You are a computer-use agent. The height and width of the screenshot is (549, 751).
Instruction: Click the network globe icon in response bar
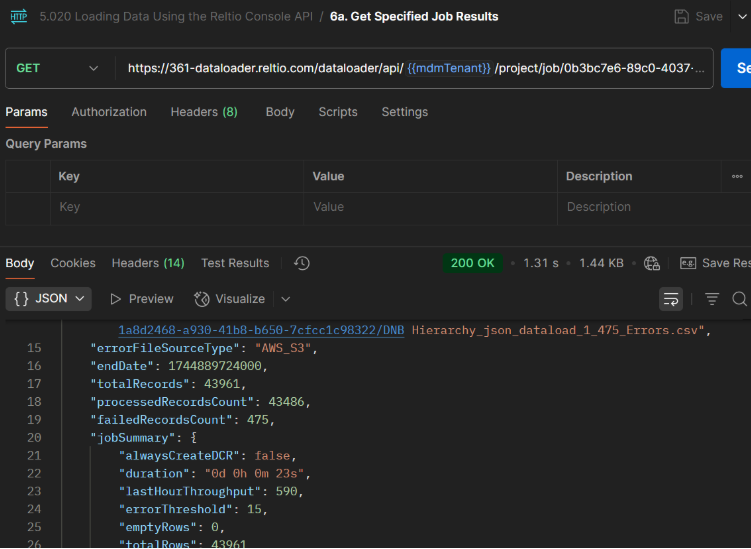point(652,263)
